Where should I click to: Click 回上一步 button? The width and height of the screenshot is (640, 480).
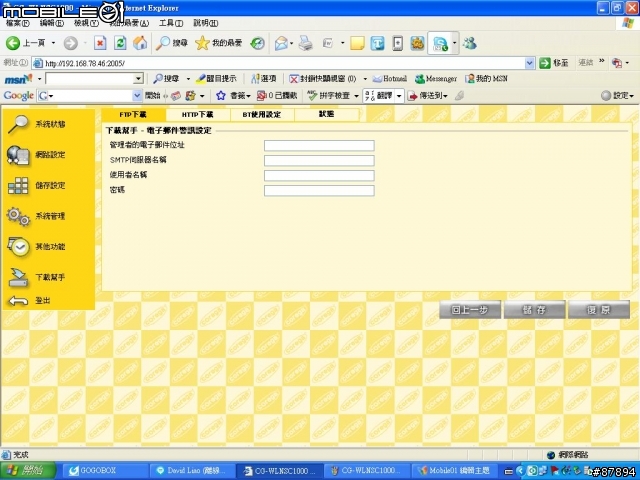[470, 310]
